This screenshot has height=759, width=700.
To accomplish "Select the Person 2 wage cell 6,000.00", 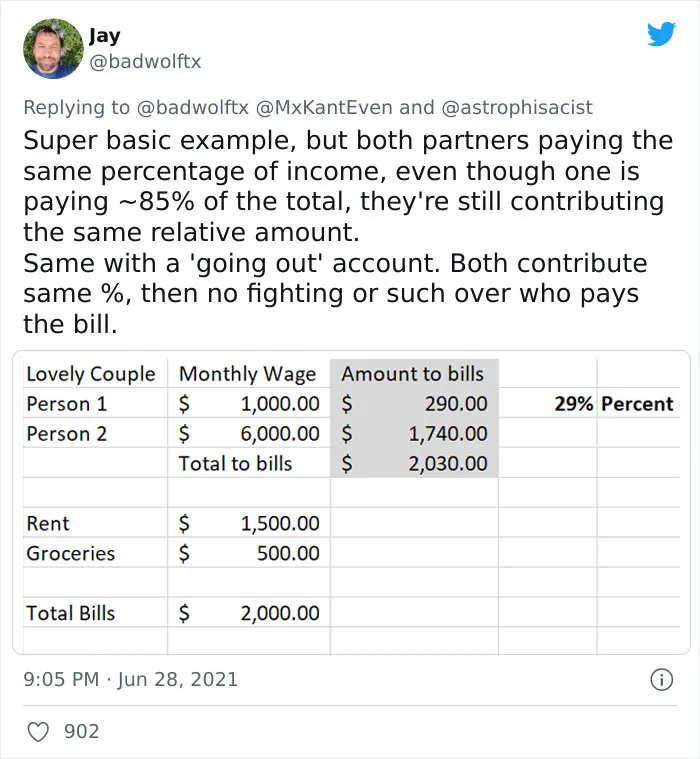I will 249,434.
